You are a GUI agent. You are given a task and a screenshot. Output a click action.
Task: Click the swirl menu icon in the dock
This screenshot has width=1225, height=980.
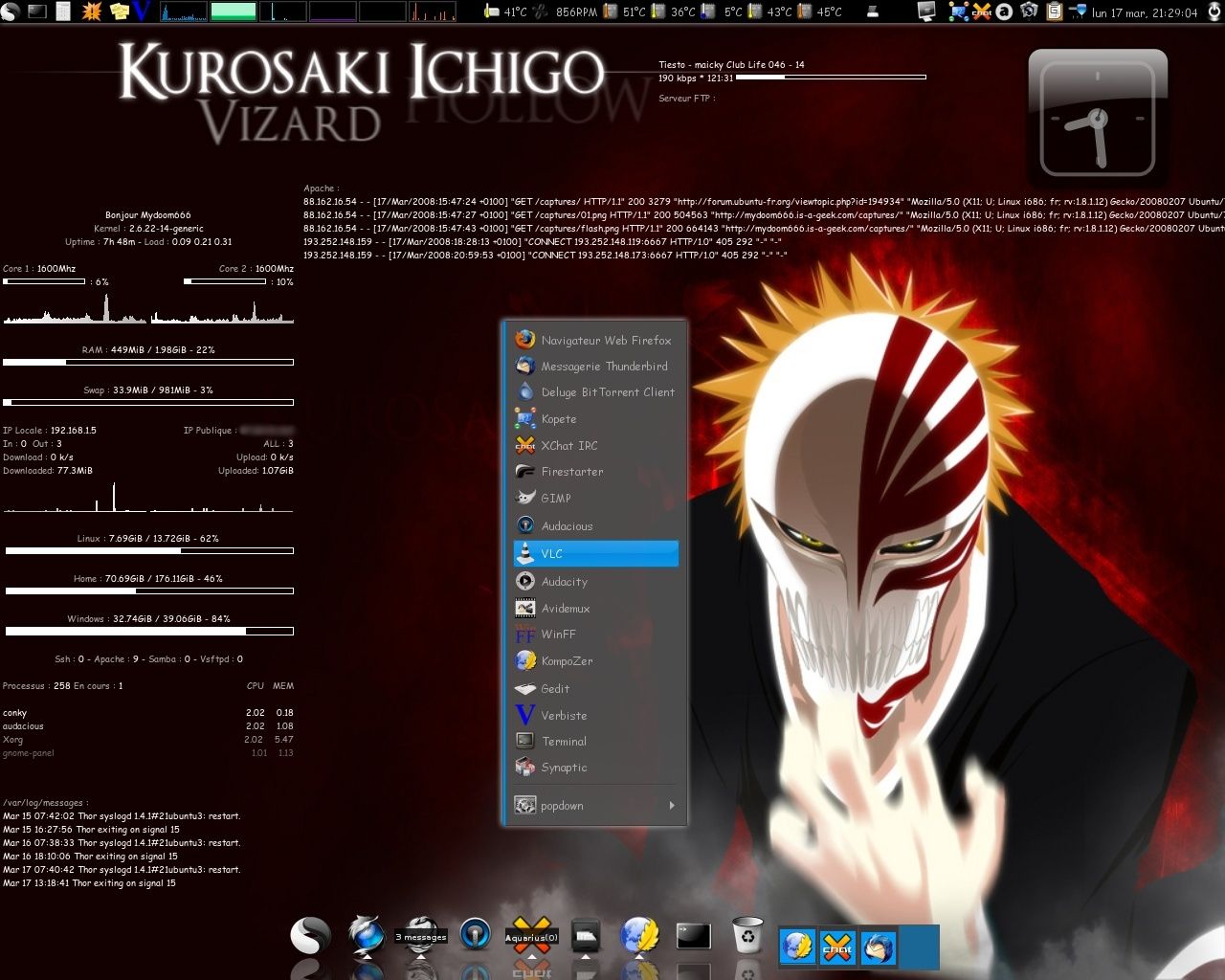pyautogui.click(x=311, y=935)
